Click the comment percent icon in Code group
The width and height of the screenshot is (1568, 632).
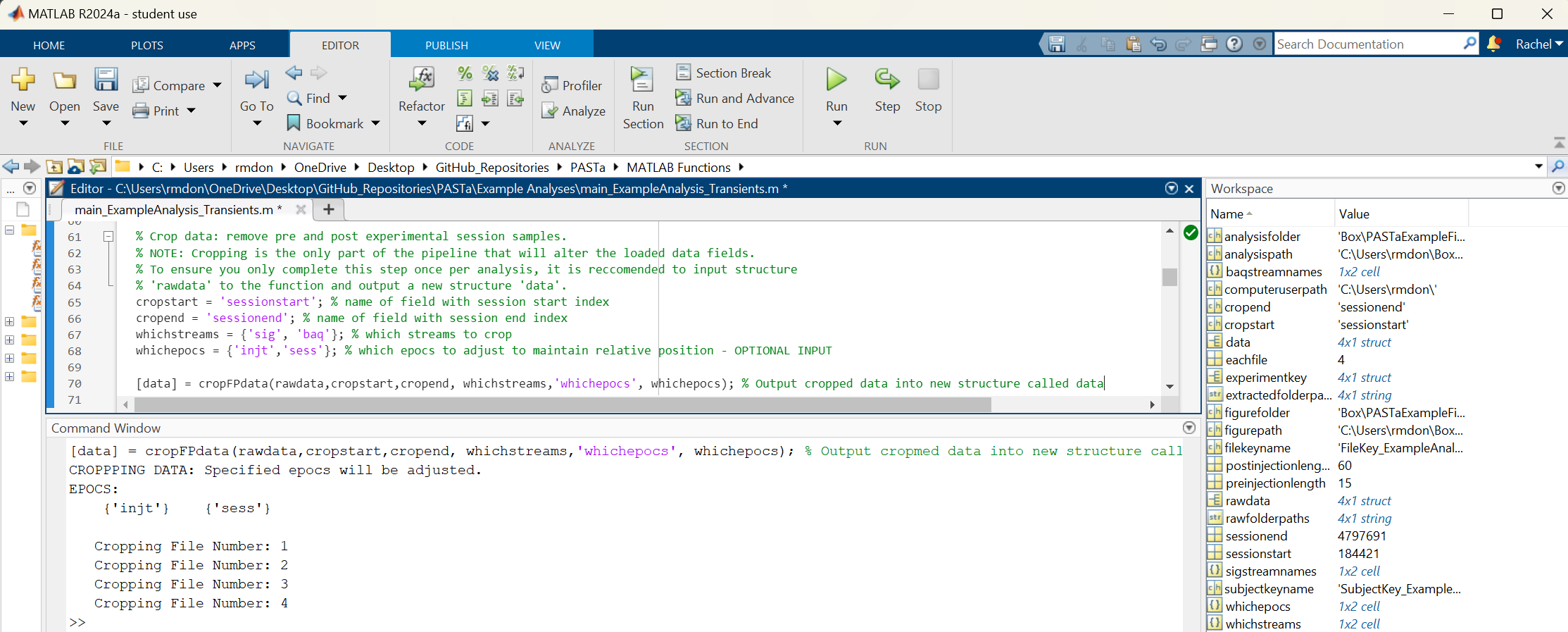tap(465, 73)
